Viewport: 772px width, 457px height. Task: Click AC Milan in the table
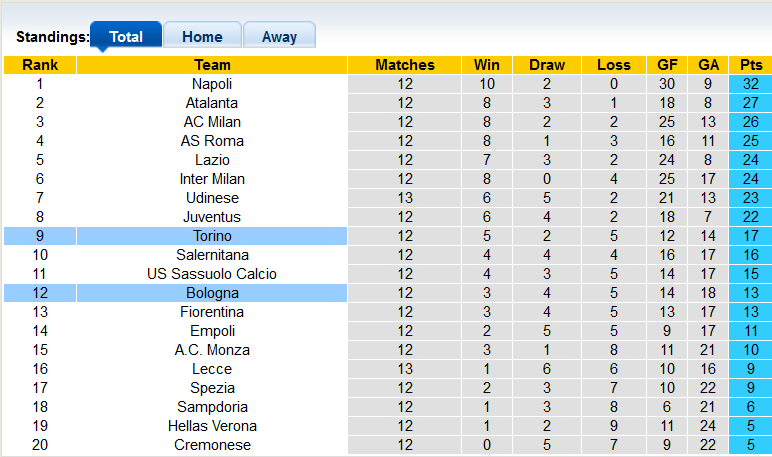(x=212, y=122)
